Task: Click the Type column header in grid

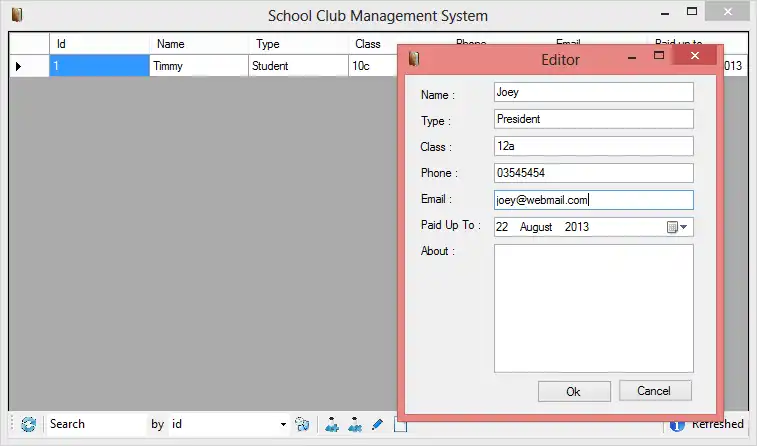Action: [x=298, y=44]
